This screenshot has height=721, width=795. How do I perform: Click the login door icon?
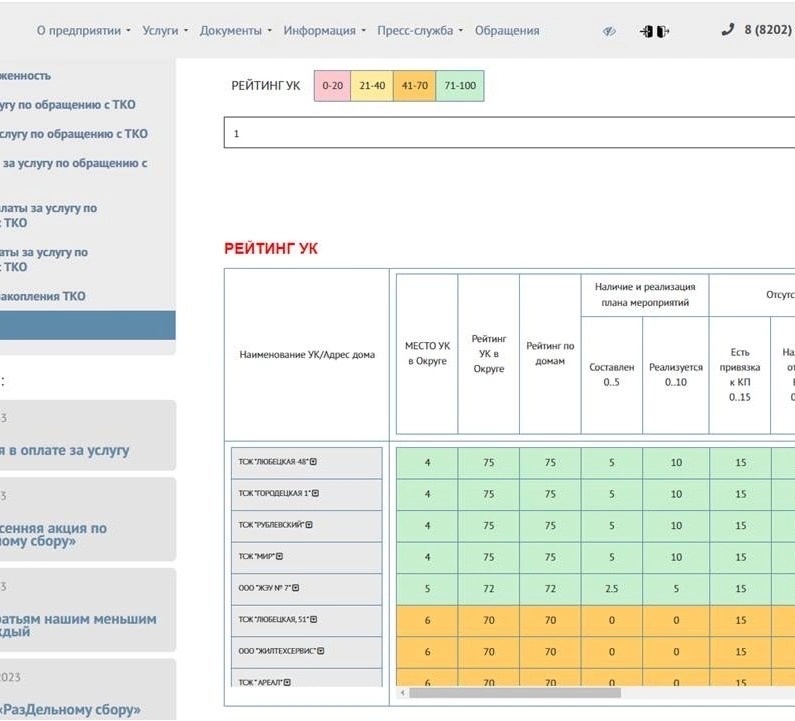[x=647, y=31]
